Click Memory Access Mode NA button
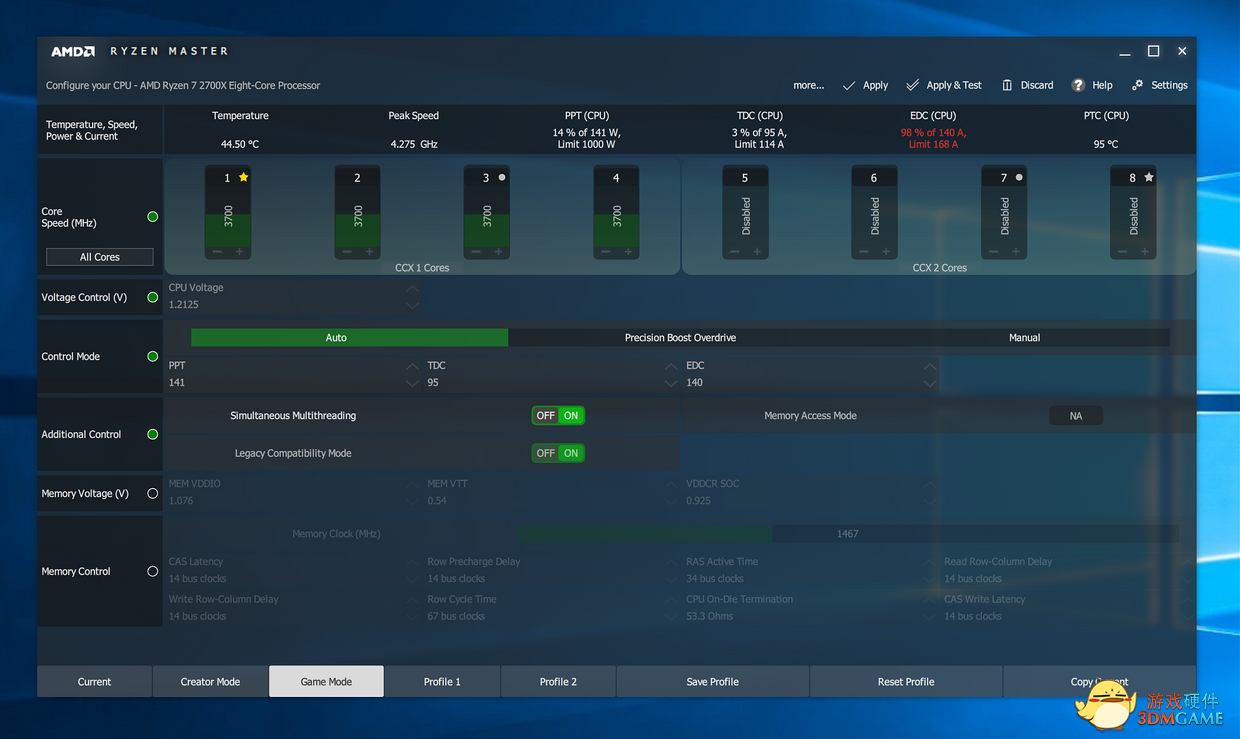 (1076, 416)
